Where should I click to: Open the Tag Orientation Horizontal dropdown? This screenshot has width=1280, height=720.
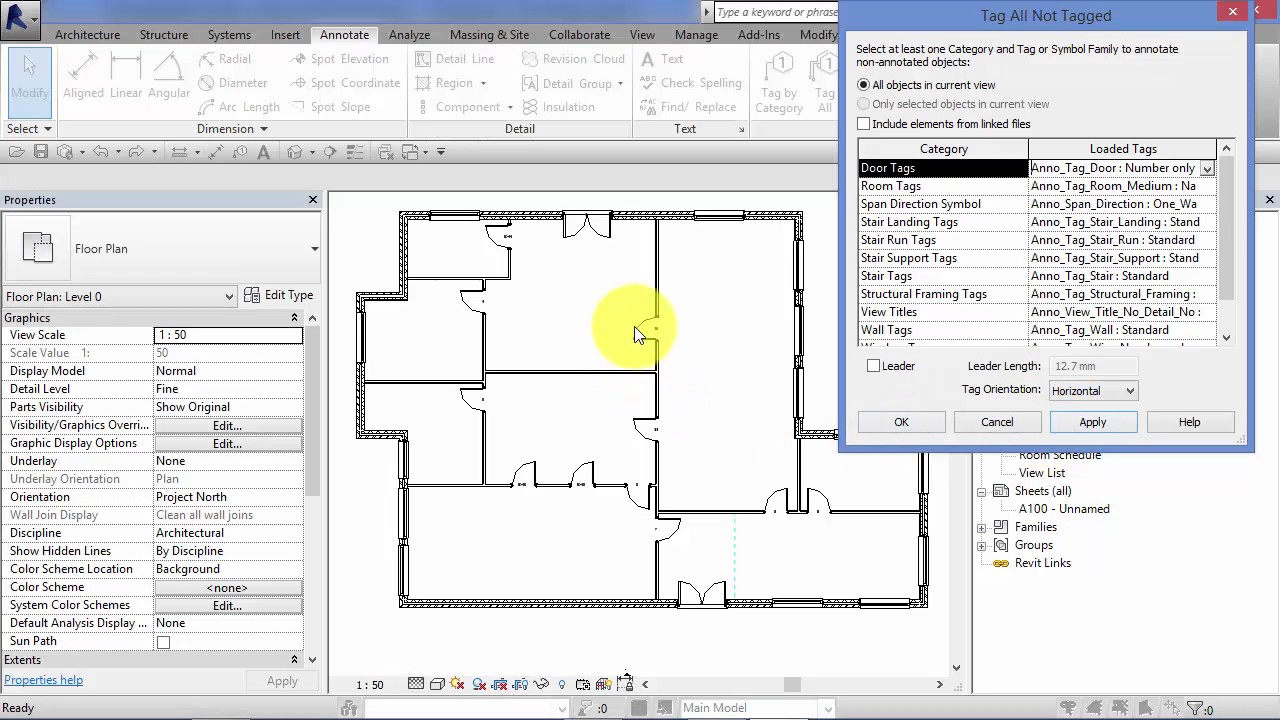click(1093, 391)
